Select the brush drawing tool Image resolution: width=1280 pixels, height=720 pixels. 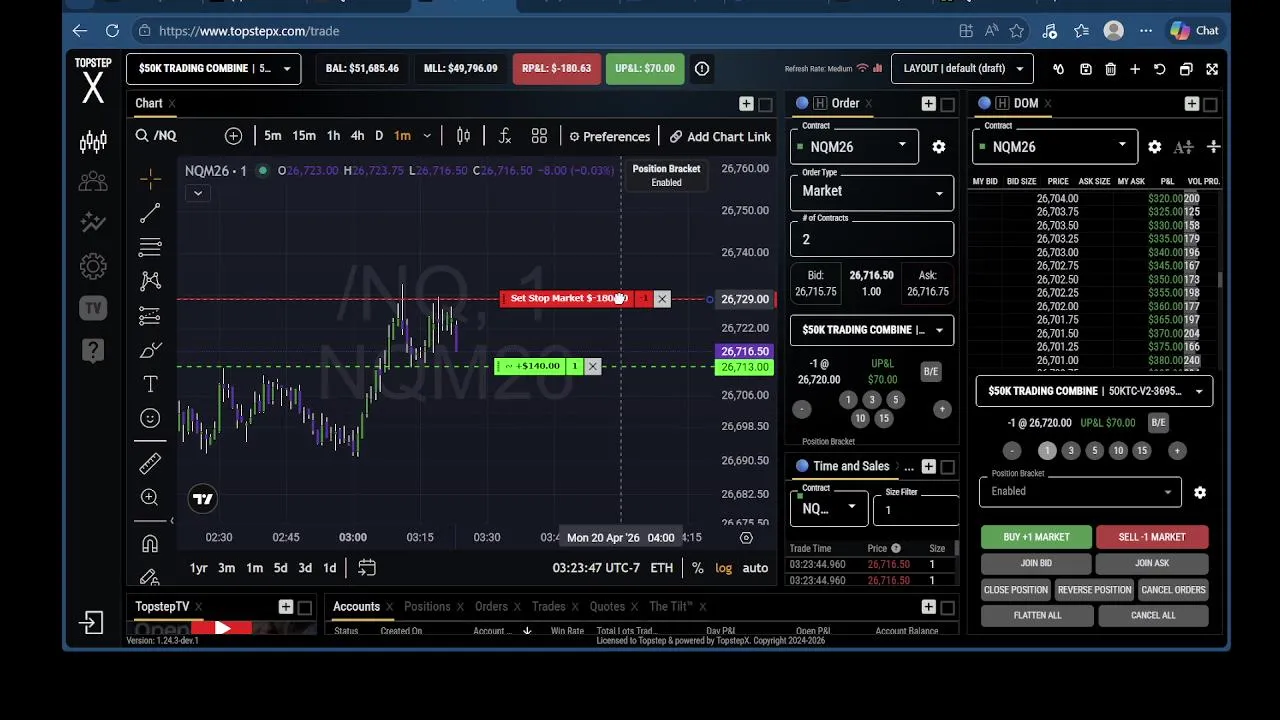pyautogui.click(x=150, y=350)
